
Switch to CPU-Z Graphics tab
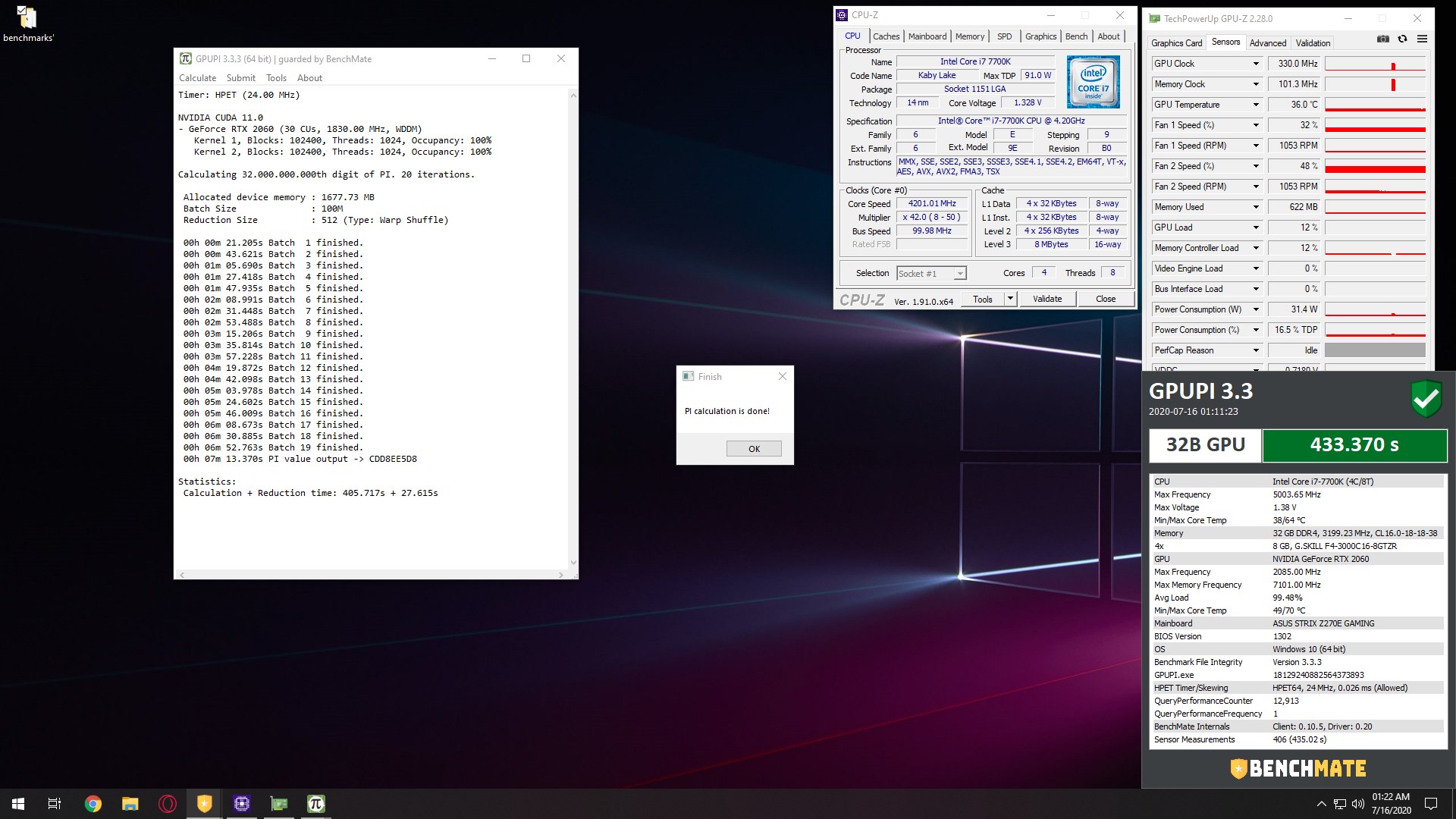click(1040, 36)
